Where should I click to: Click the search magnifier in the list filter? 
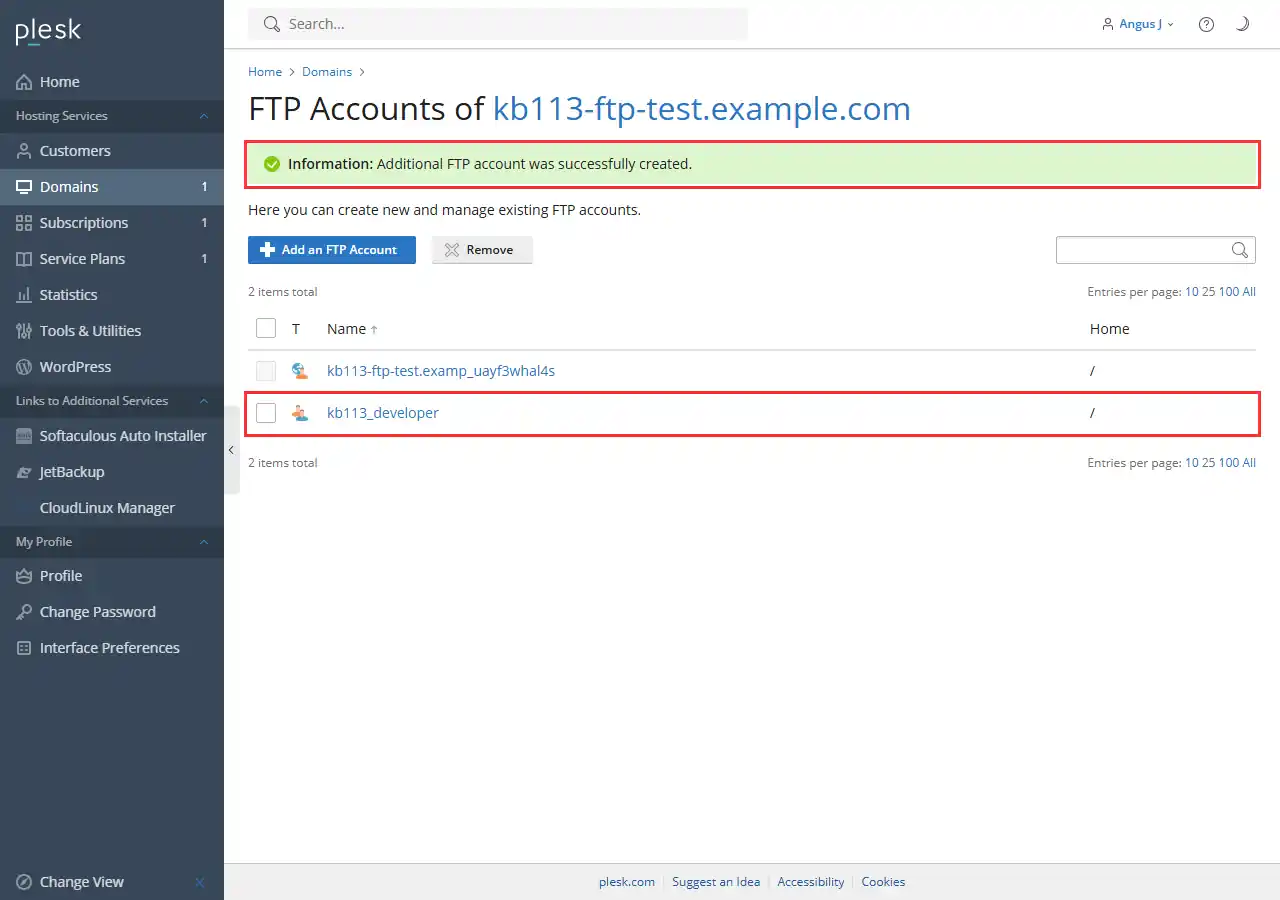[x=1240, y=250]
